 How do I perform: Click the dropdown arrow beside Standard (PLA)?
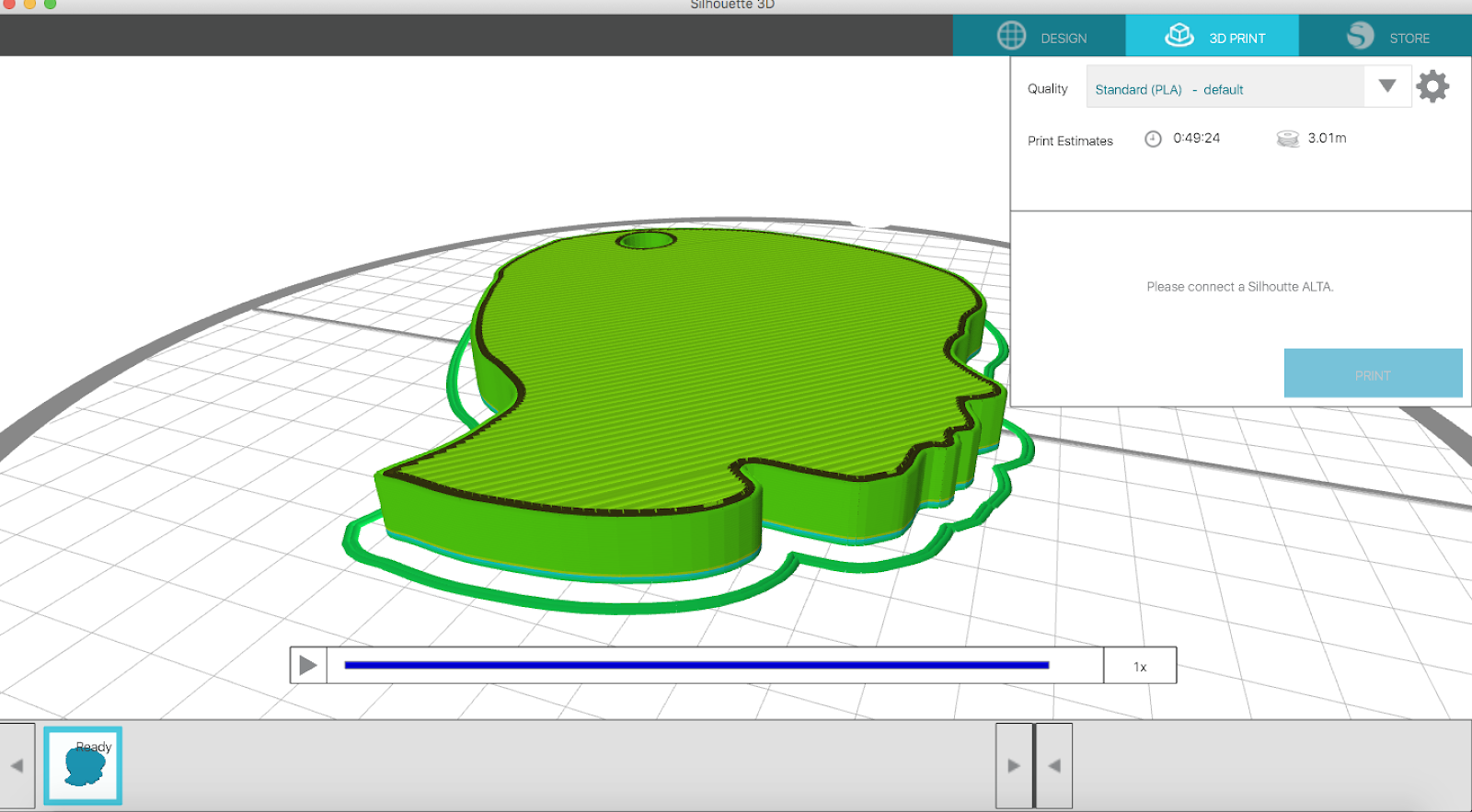pyautogui.click(x=1387, y=86)
